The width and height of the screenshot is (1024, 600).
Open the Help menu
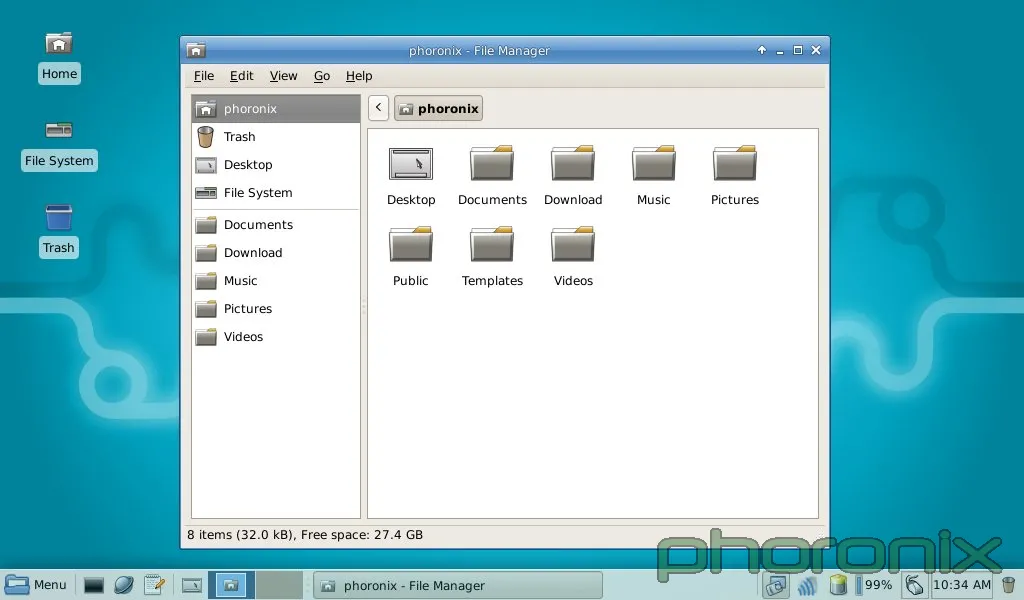click(x=359, y=76)
